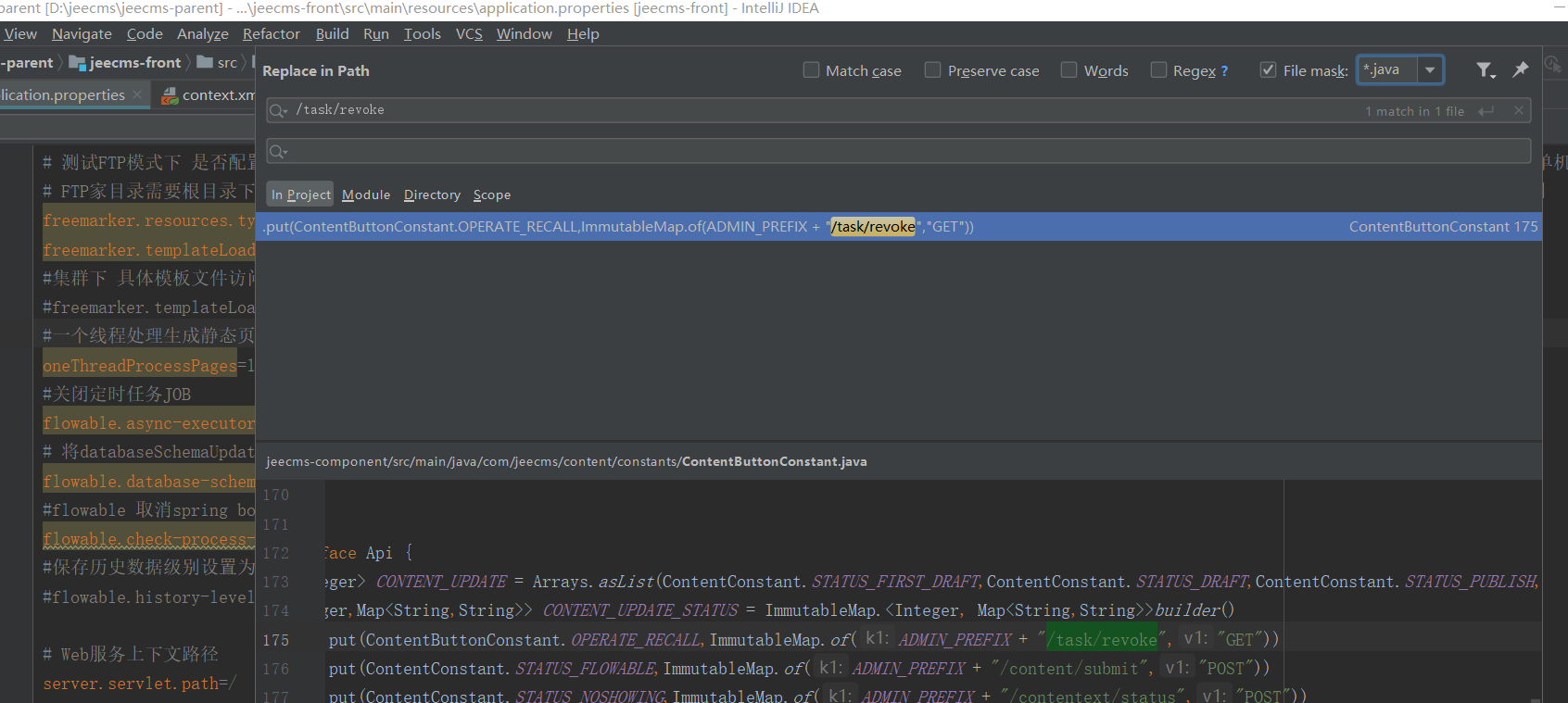The width and height of the screenshot is (1568, 703).
Task: Enable the Match case checkbox
Action: (811, 70)
